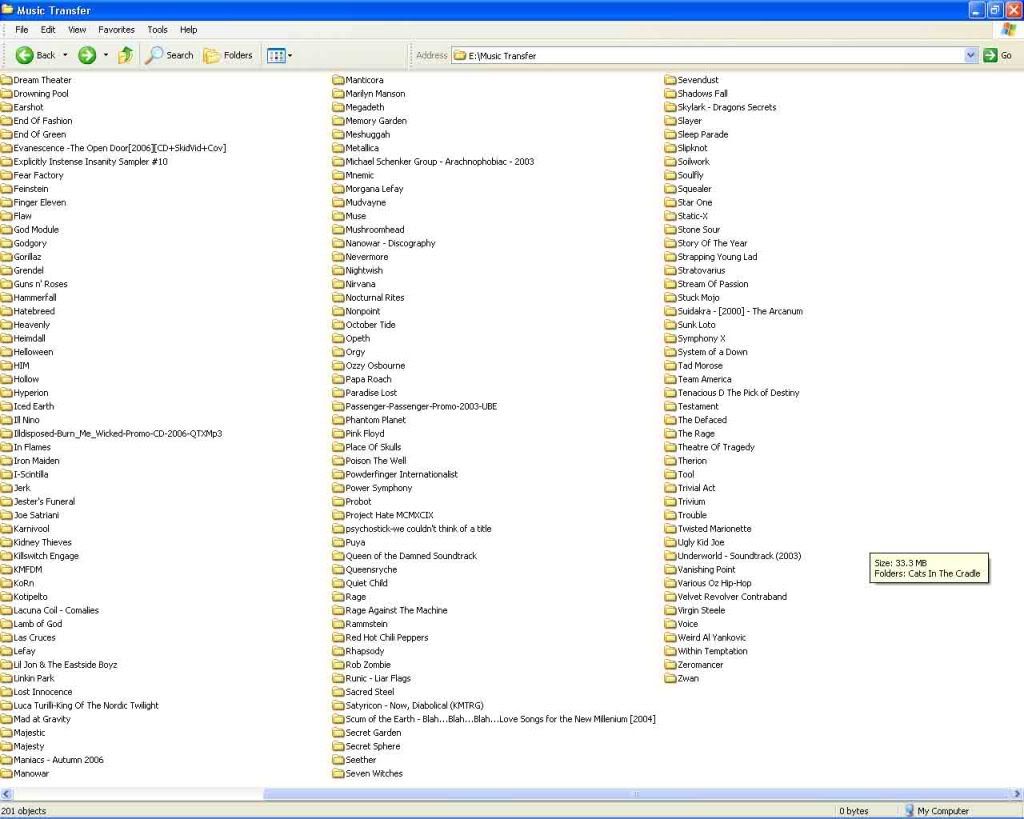Viewport: 1024px width, 819px height.
Task: Select the System of a Down folder icon
Action: 671,351
